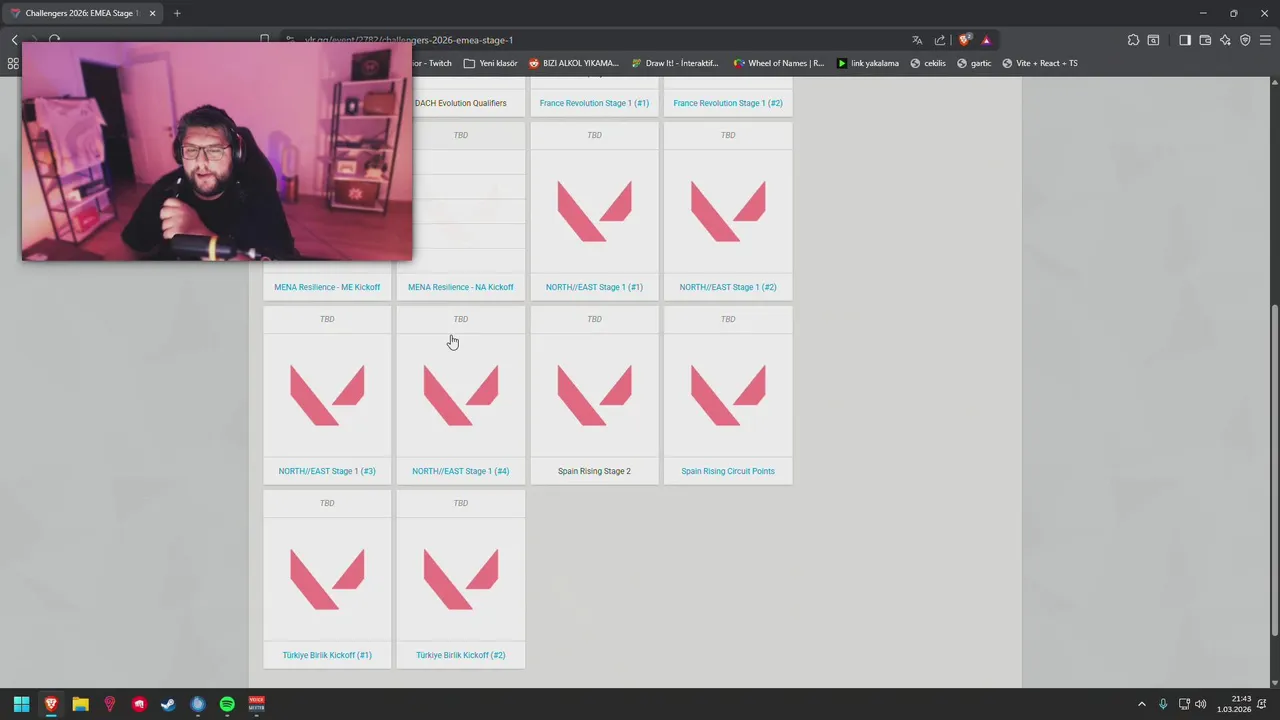Click NORTH//EAST Stage 1 (#1) Valorant logo

coord(594,211)
